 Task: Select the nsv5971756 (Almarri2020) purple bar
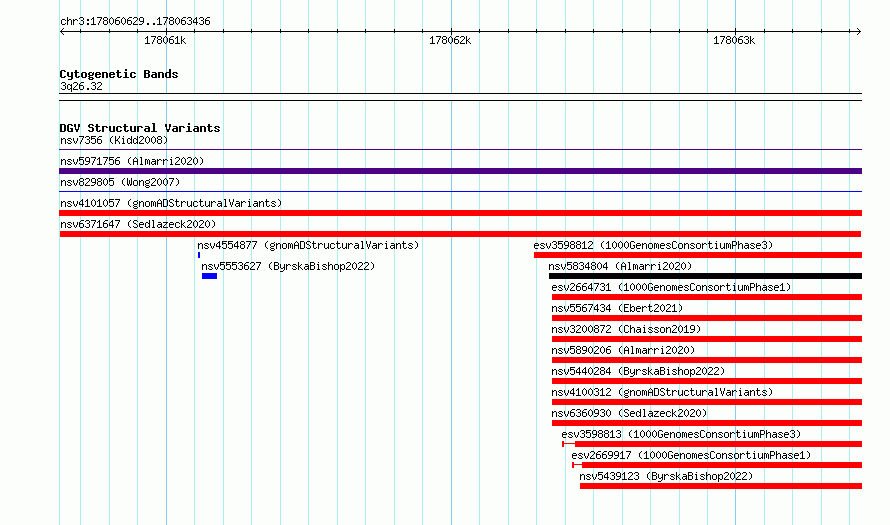[460, 171]
